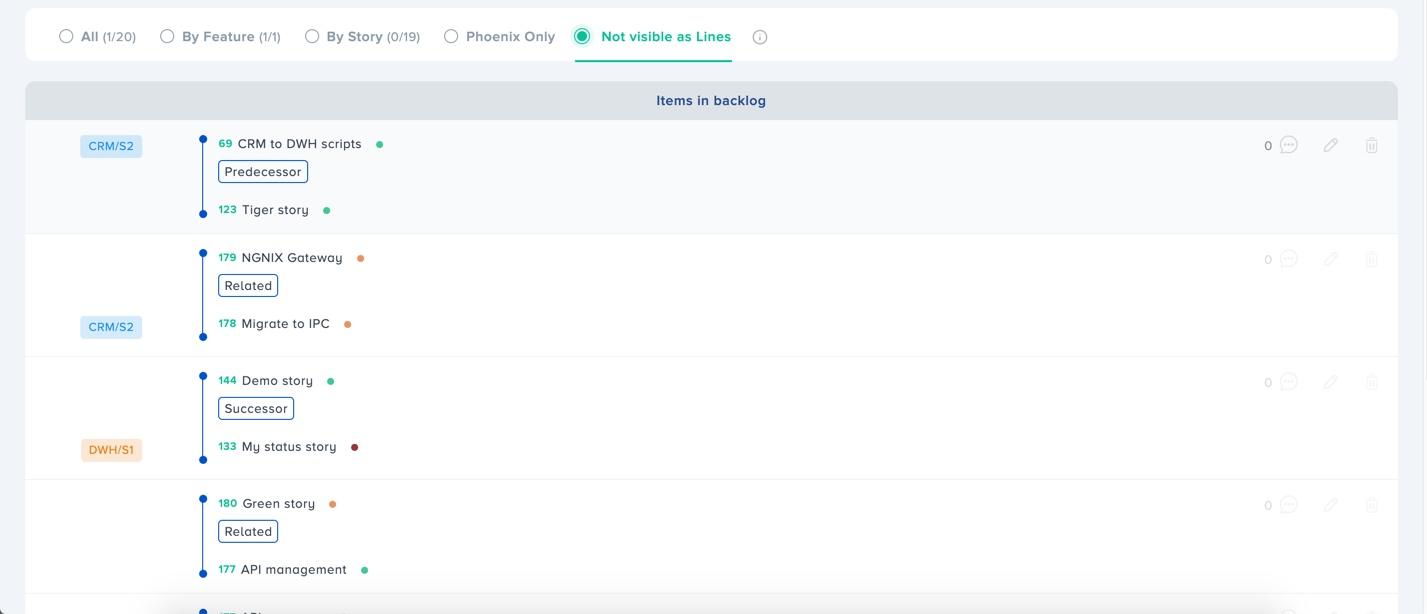The width and height of the screenshot is (1427, 614).
Task: Click the DWH/S1 team label
Action: (111, 450)
